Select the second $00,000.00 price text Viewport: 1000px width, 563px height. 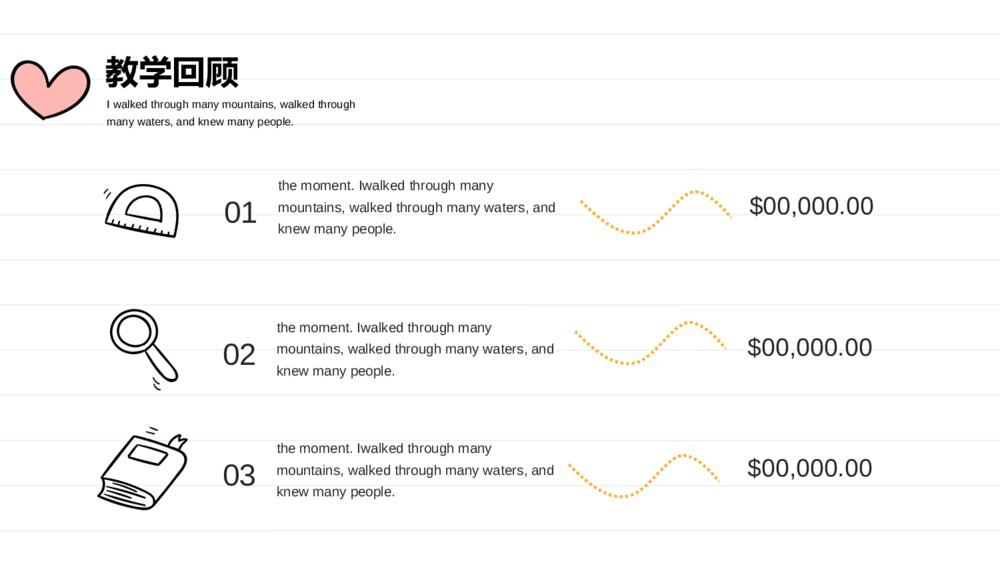(x=810, y=347)
